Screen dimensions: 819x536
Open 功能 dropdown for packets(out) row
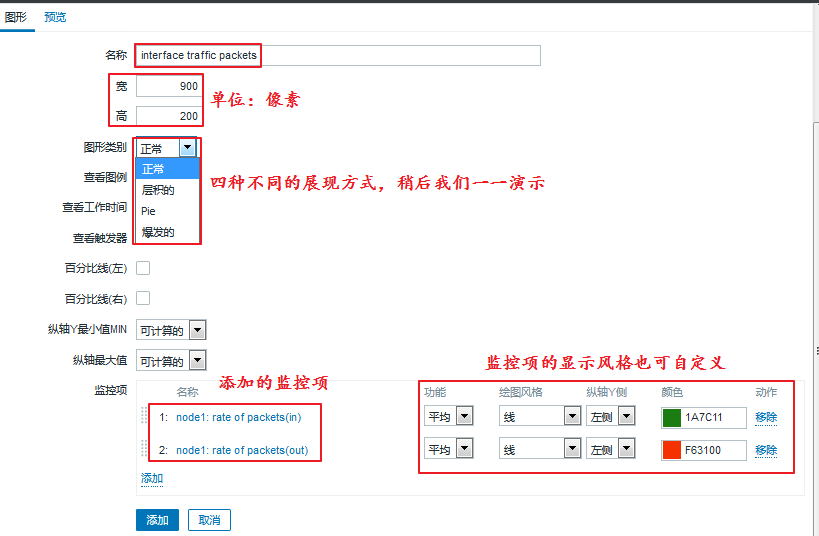[449, 449]
